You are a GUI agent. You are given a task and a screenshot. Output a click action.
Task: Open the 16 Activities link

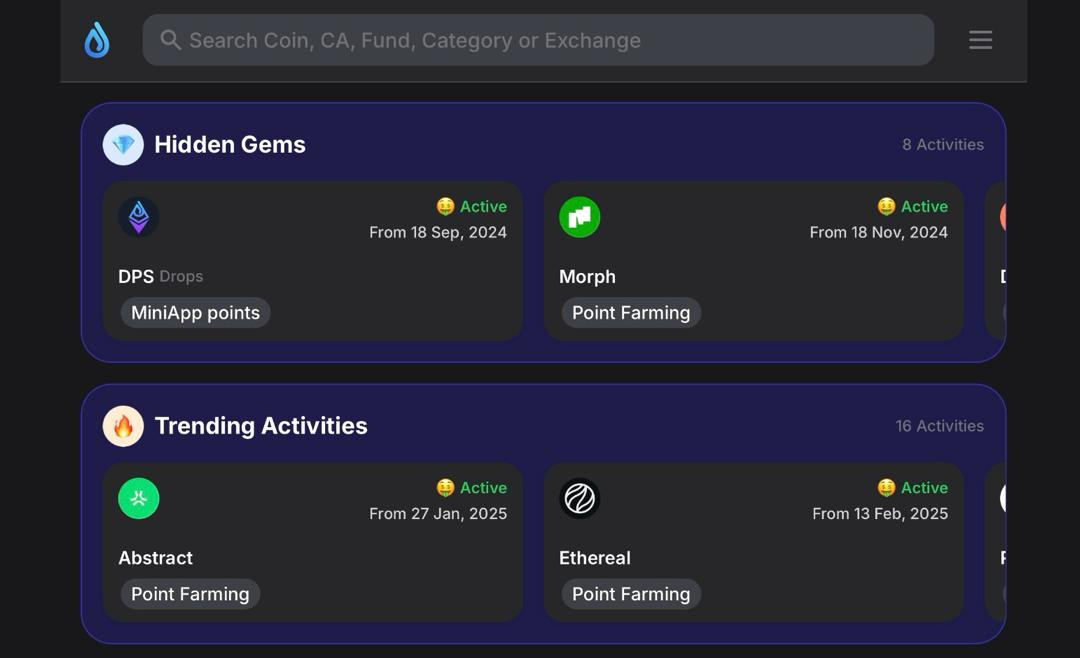pyautogui.click(x=939, y=426)
